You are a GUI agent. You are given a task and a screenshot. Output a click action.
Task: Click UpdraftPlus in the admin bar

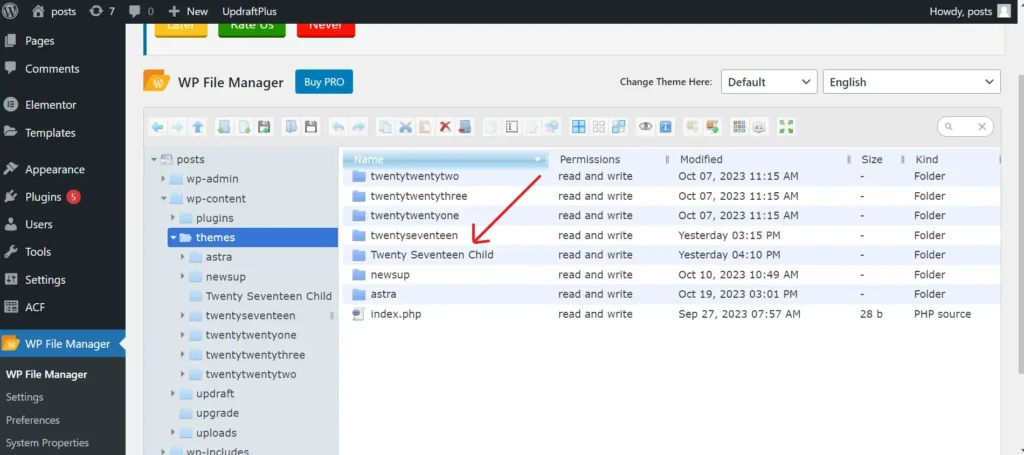249,11
